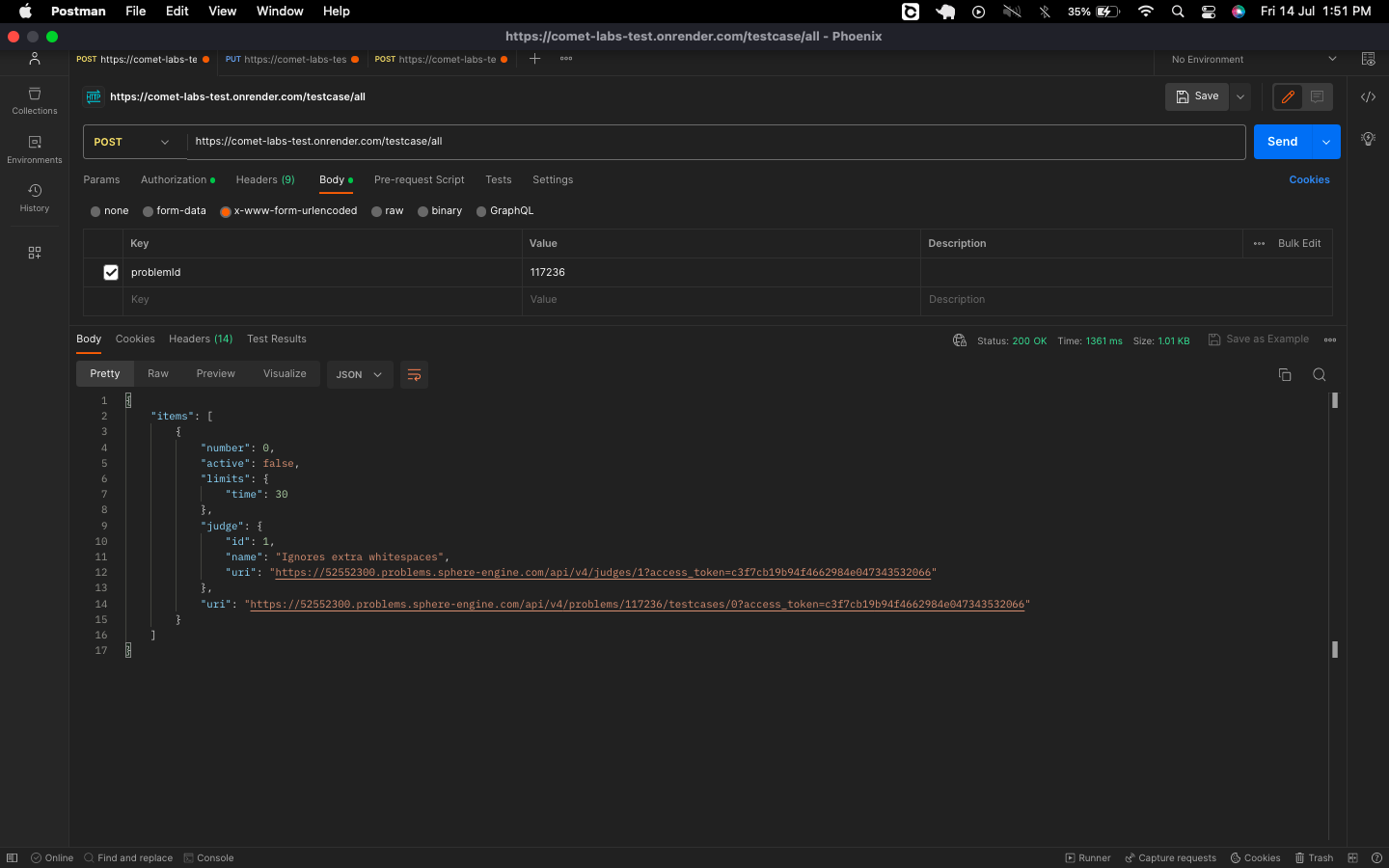The height and width of the screenshot is (868, 1389).
Task: Click the environment quick look icon
Action: pos(1368,59)
